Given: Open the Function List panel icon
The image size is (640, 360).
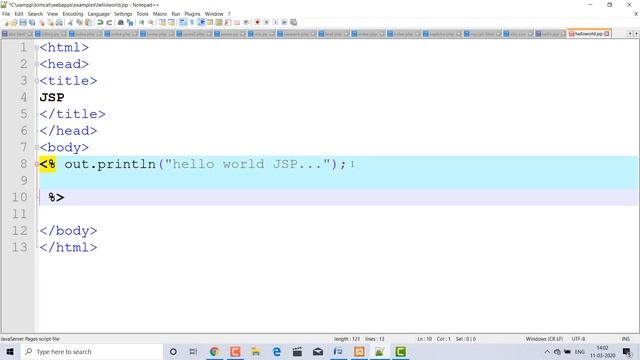Looking at the screenshot, I should pyautogui.click(x=228, y=22).
